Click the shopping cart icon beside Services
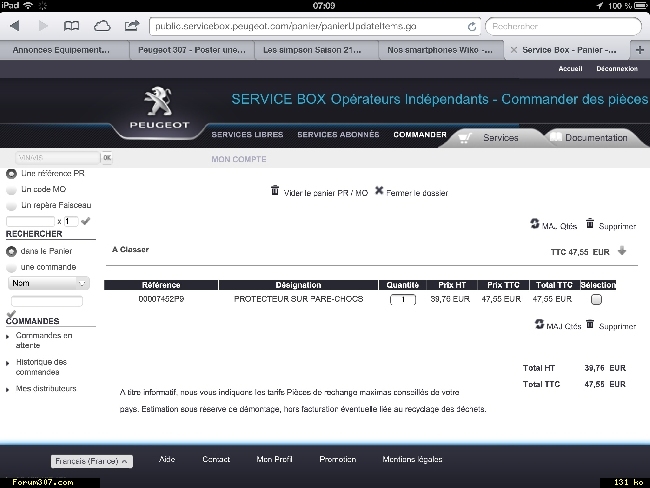The height and width of the screenshot is (488, 650). coord(465,138)
